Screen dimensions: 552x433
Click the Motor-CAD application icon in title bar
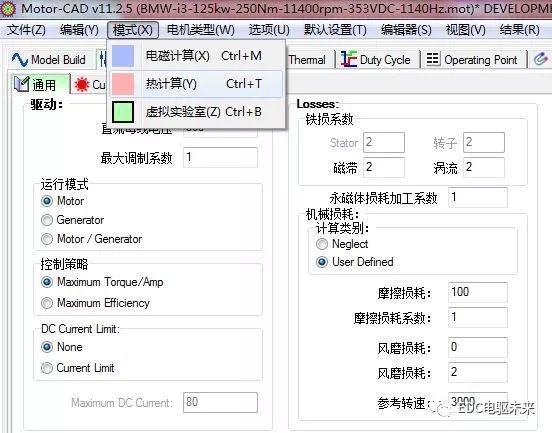[8, 8]
